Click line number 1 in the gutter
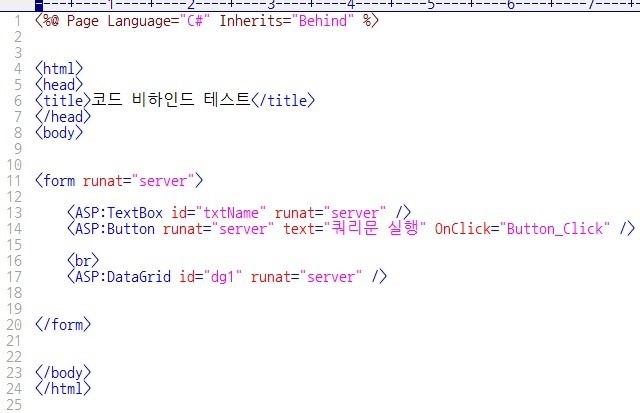 [x=18, y=21]
